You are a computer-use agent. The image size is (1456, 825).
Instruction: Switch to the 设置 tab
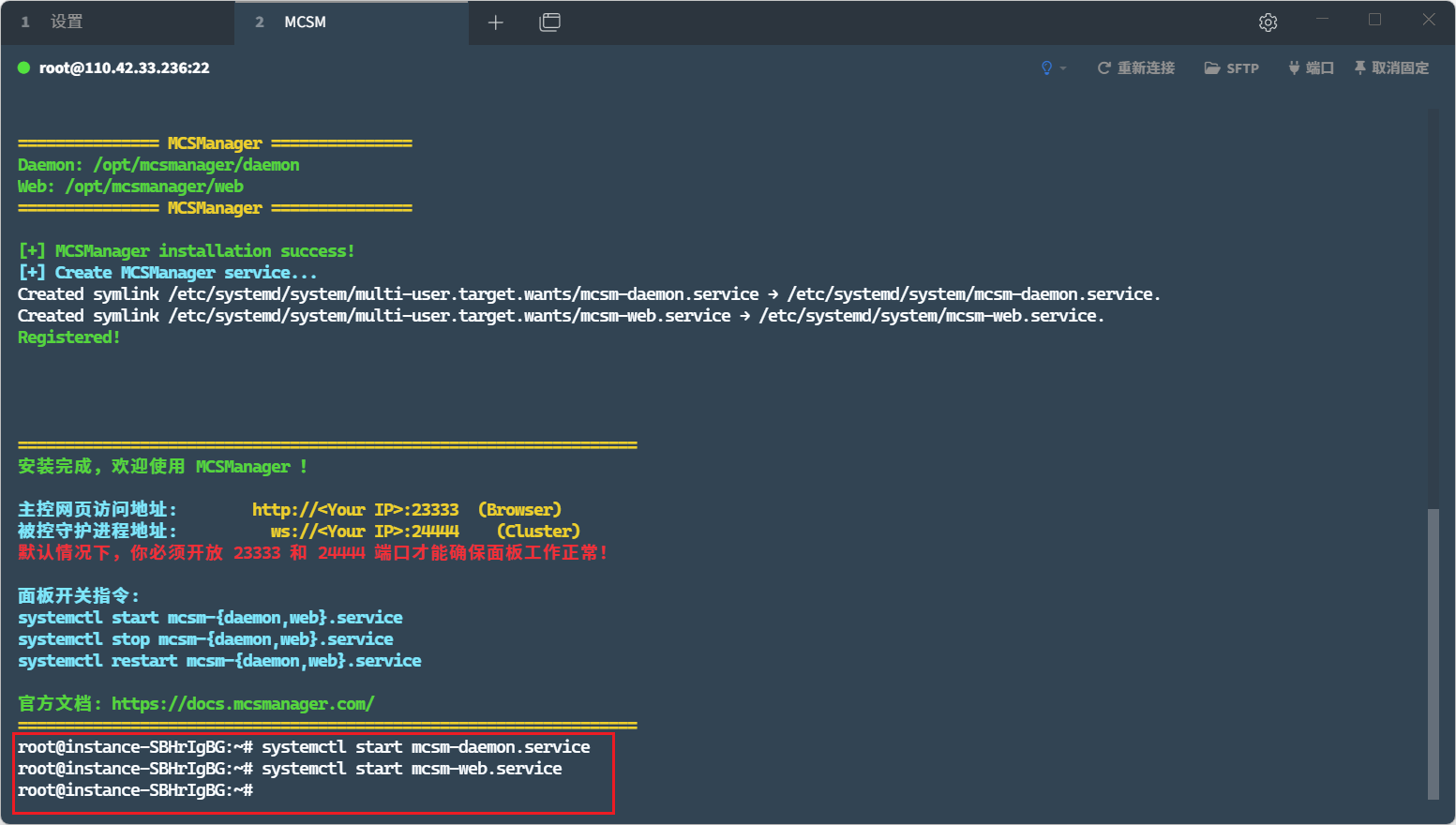pos(117,22)
